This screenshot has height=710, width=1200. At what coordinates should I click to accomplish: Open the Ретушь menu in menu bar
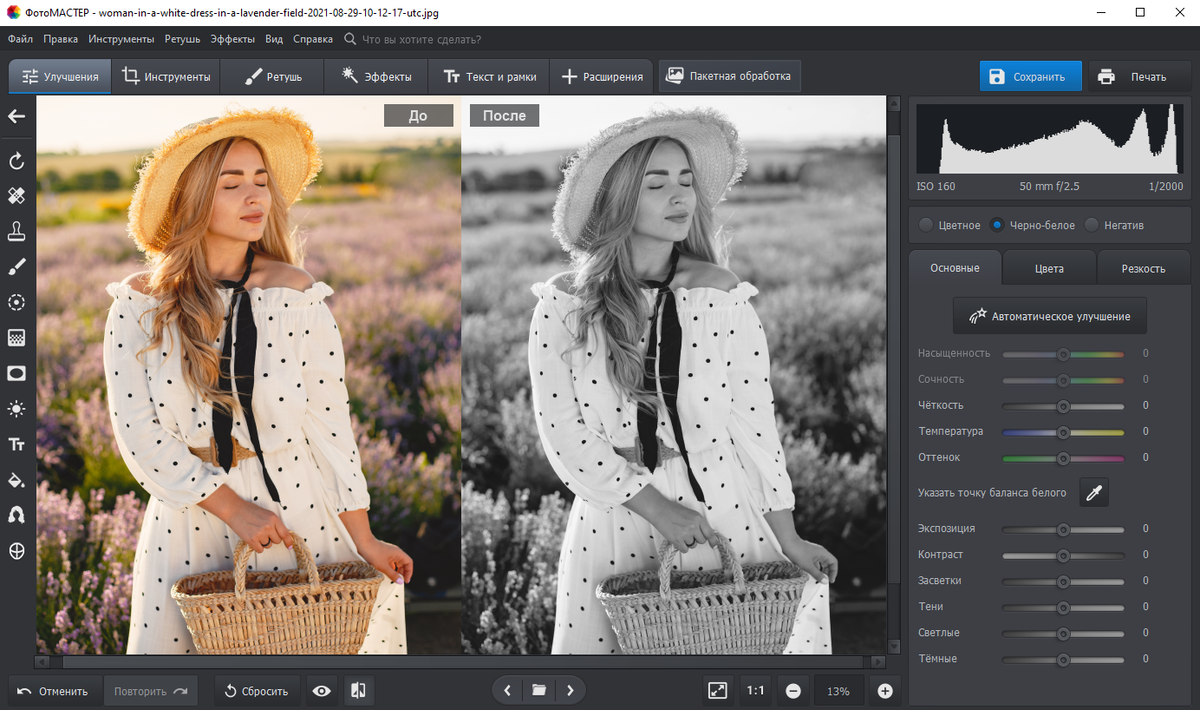(x=182, y=39)
